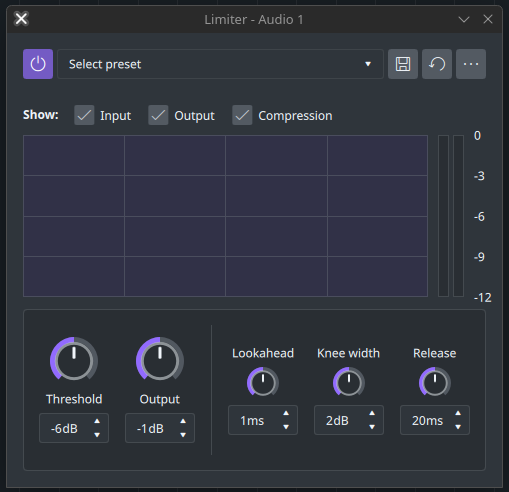Screen dimensions: 509x492
Task: Click the Release label text
Action: coord(435,353)
